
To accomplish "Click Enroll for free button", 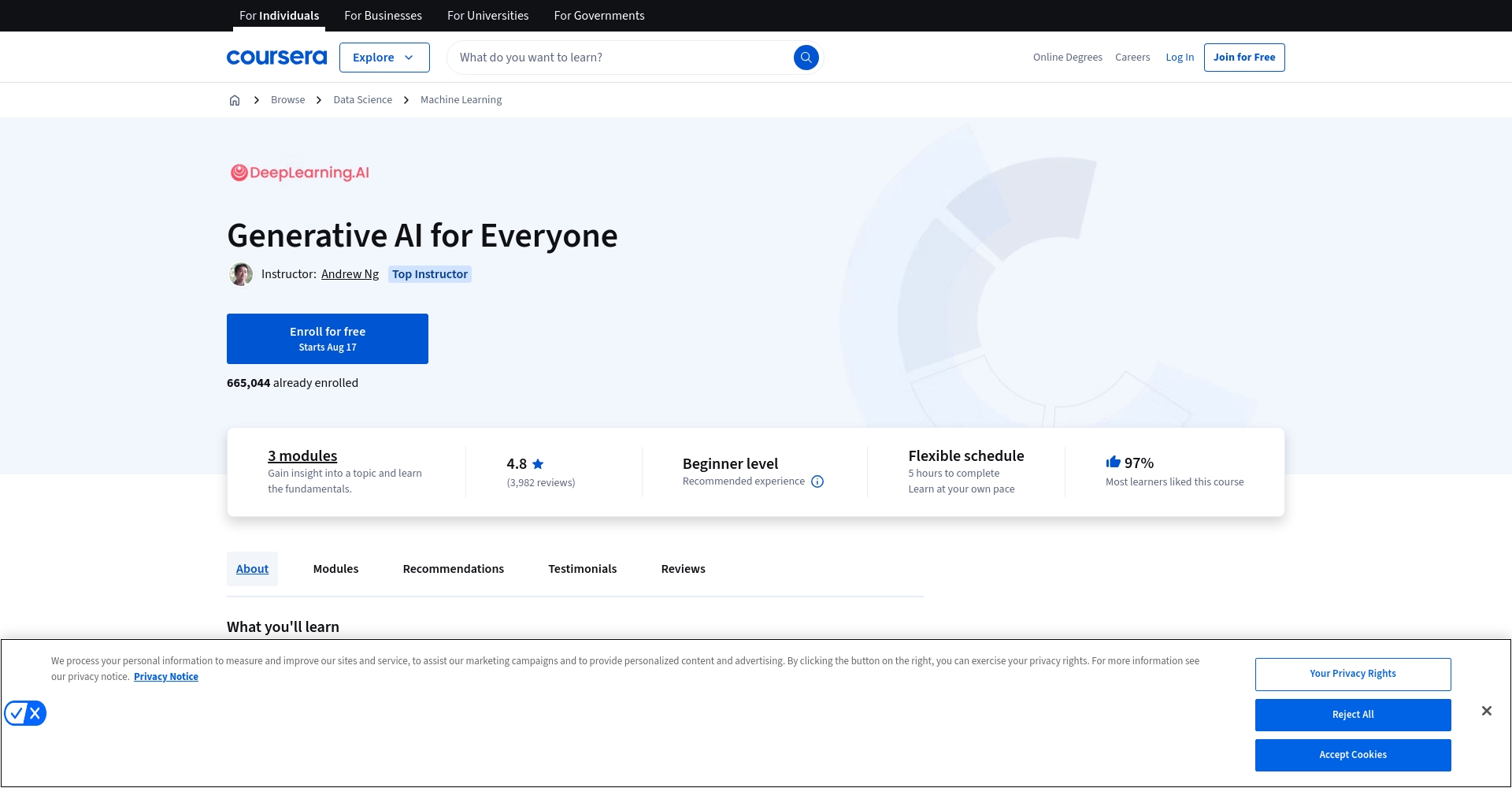I will coord(328,339).
